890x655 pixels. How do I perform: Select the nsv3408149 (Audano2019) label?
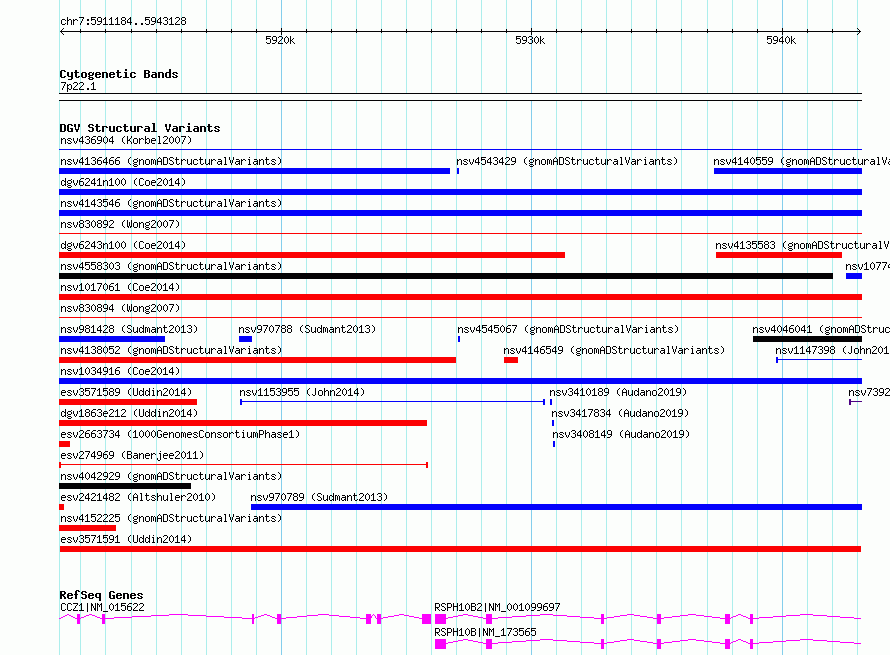tap(622, 434)
